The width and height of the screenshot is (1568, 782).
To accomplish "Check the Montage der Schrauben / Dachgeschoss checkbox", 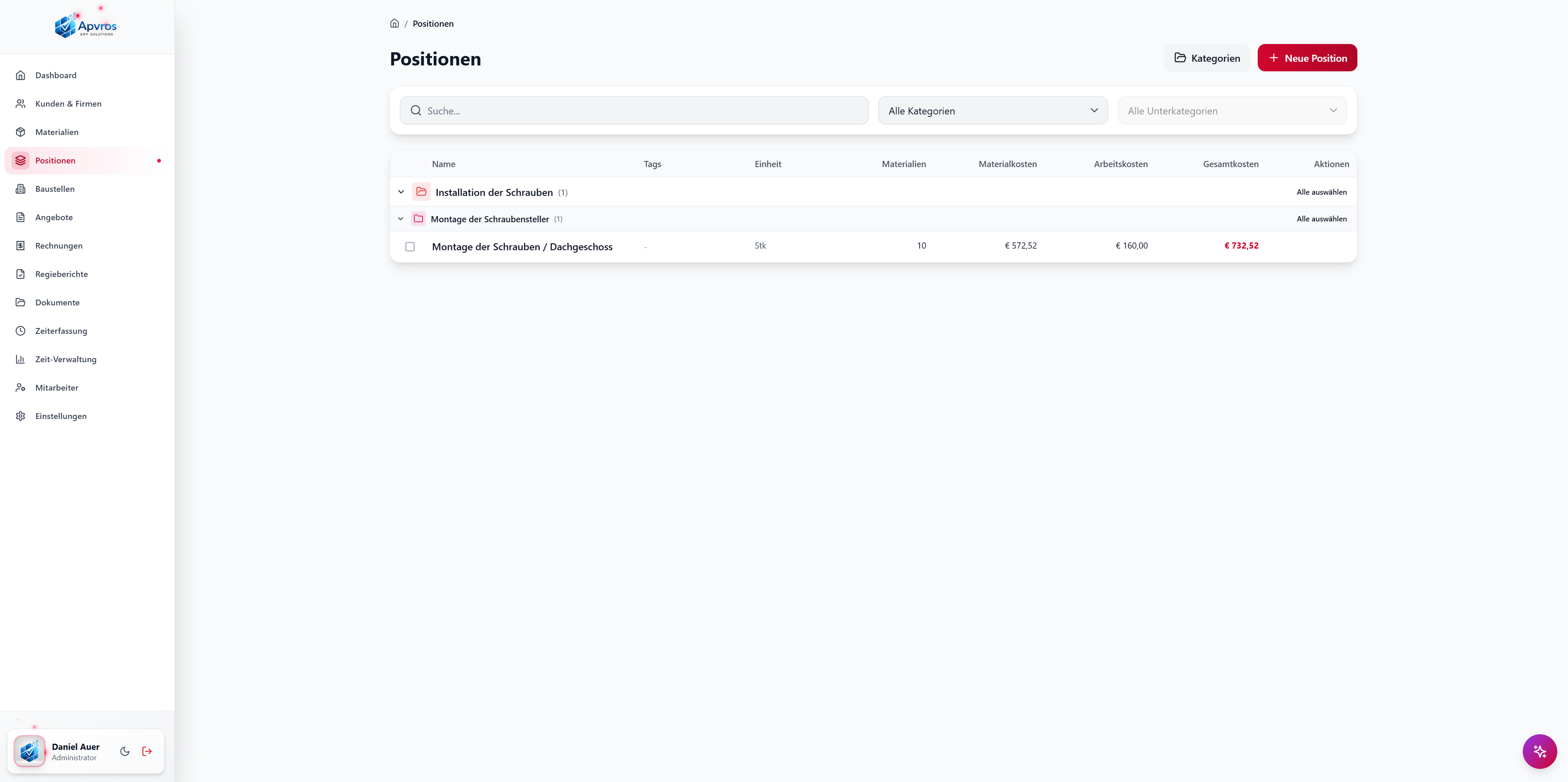I will click(x=410, y=247).
